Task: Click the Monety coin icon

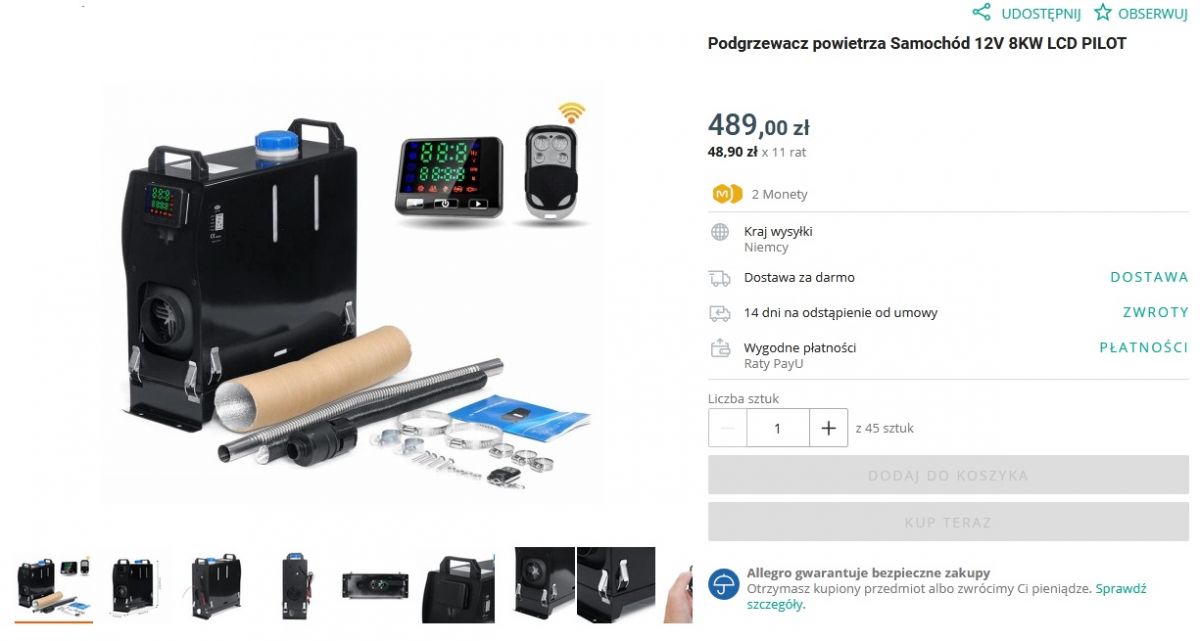Action: click(727, 194)
